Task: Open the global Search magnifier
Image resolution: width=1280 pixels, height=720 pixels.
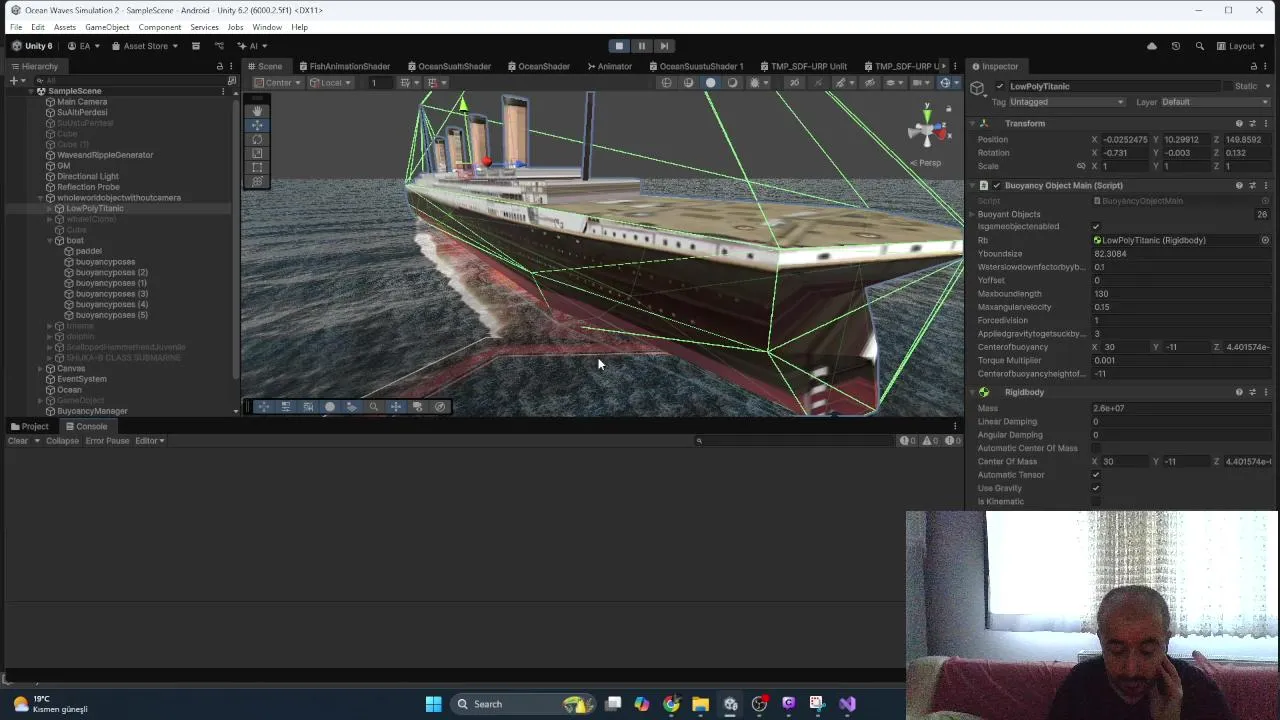Action: 1200,46
